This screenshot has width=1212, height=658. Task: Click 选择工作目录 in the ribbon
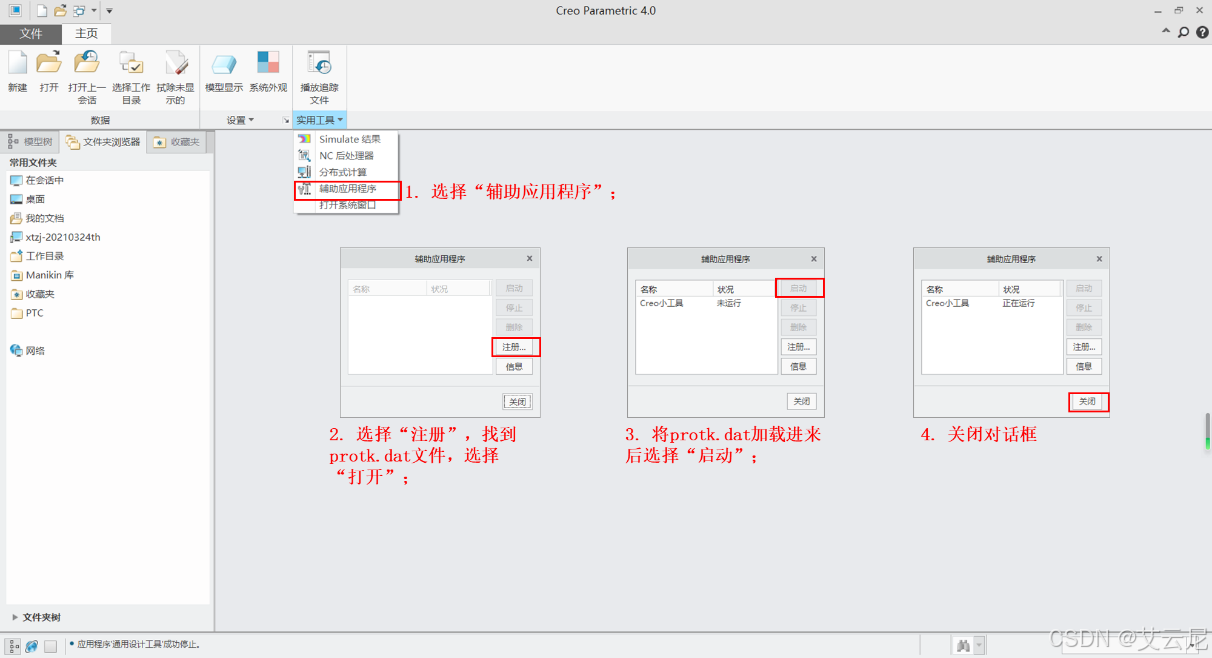pyautogui.click(x=131, y=78)
